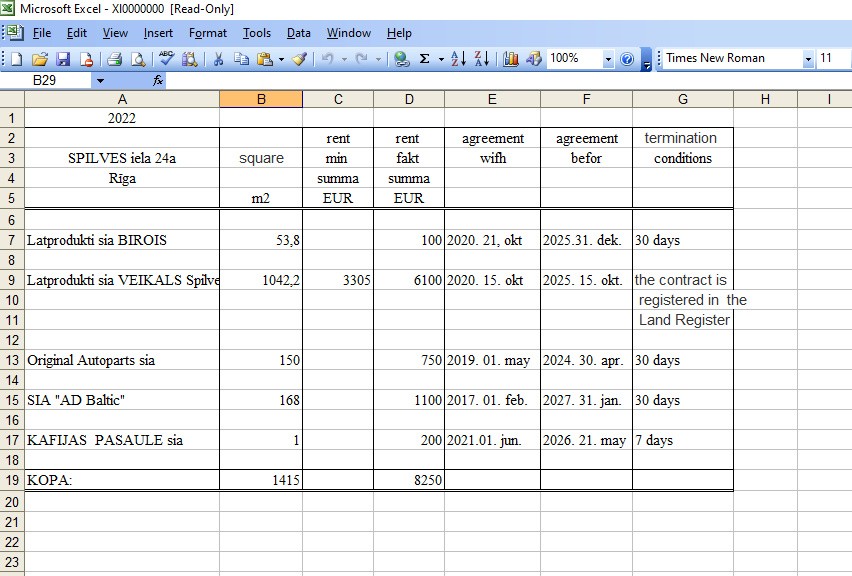Open the Format menu
The height and width of the screenshot is (576, 852).
[208, 33]
